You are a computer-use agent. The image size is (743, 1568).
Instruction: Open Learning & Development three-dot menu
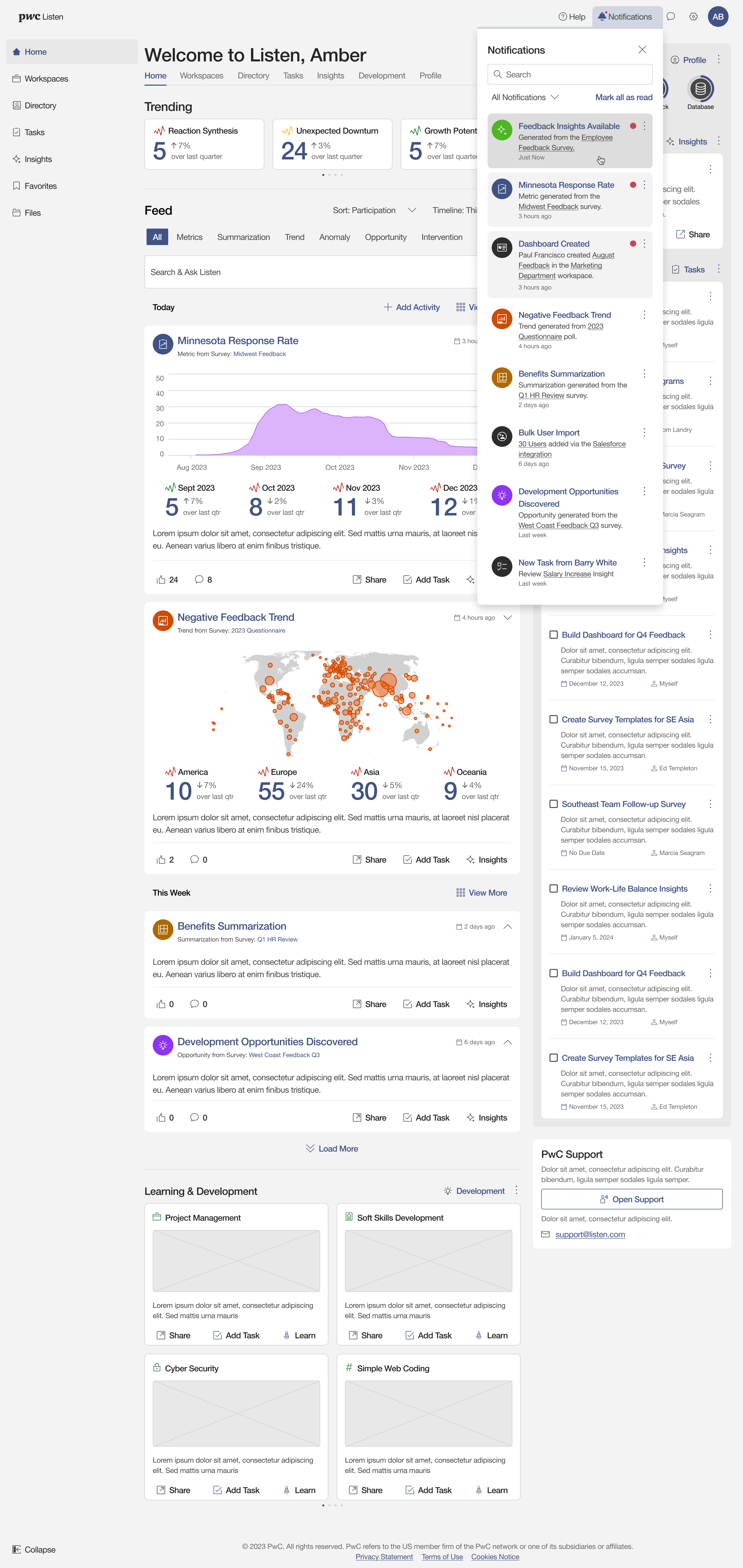click(517, 1190)
